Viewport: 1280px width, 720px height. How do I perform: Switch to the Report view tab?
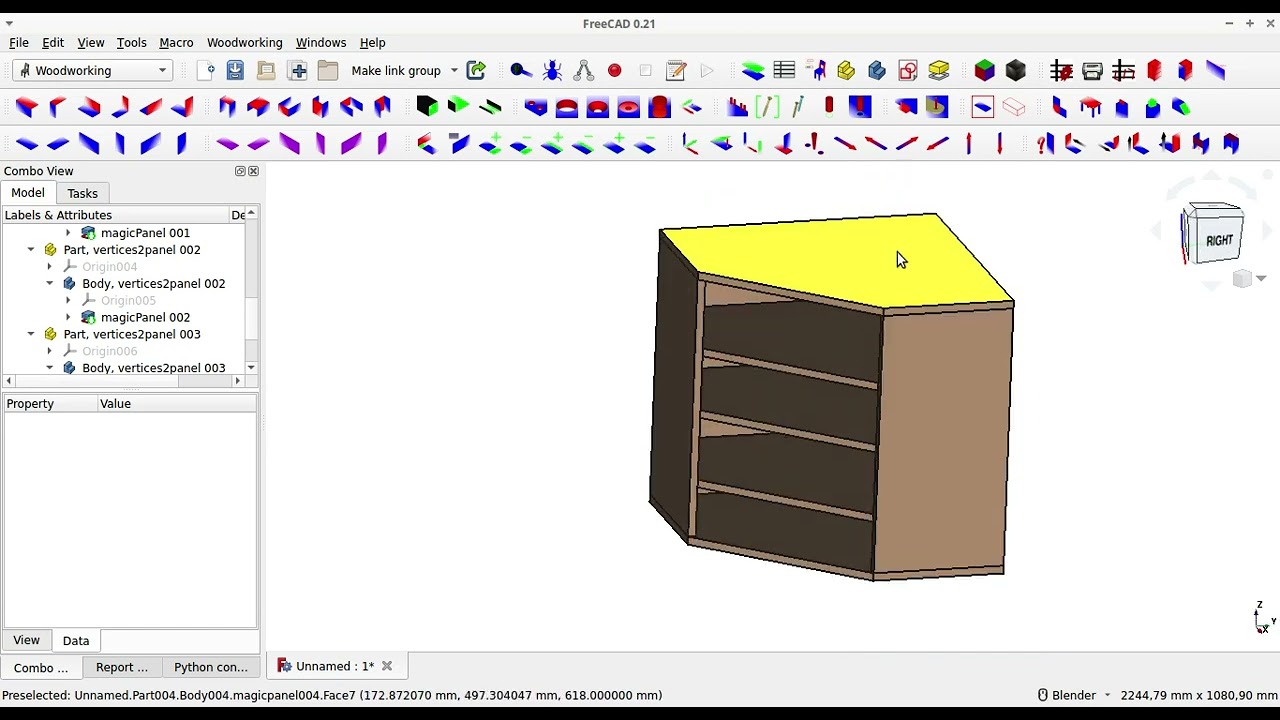pos(122,667)
